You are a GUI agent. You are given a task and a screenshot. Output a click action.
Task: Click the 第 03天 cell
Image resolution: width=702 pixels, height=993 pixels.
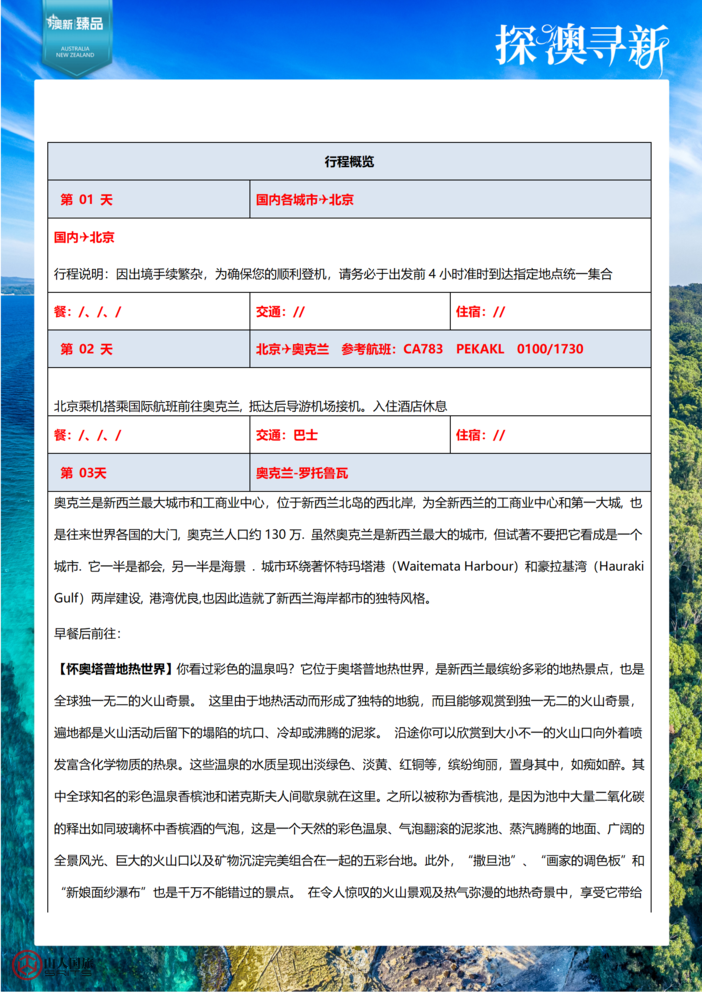[149, 473]
